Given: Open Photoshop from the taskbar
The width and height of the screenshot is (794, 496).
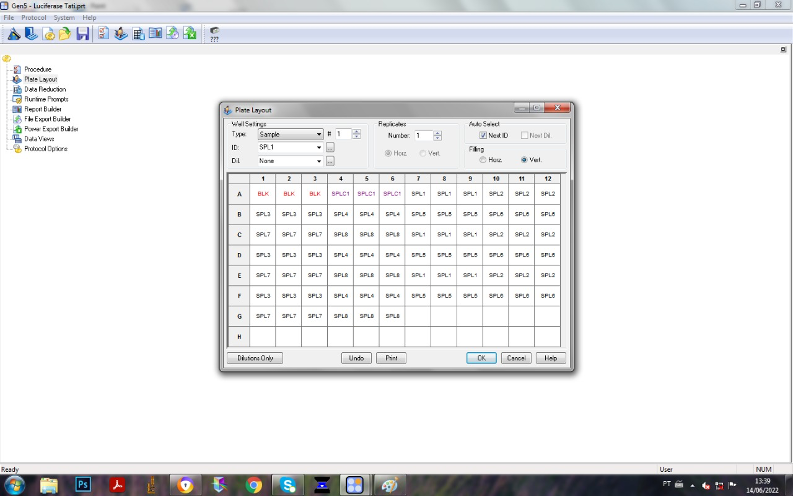Looking at the screenshot, I should pos(84,484).
